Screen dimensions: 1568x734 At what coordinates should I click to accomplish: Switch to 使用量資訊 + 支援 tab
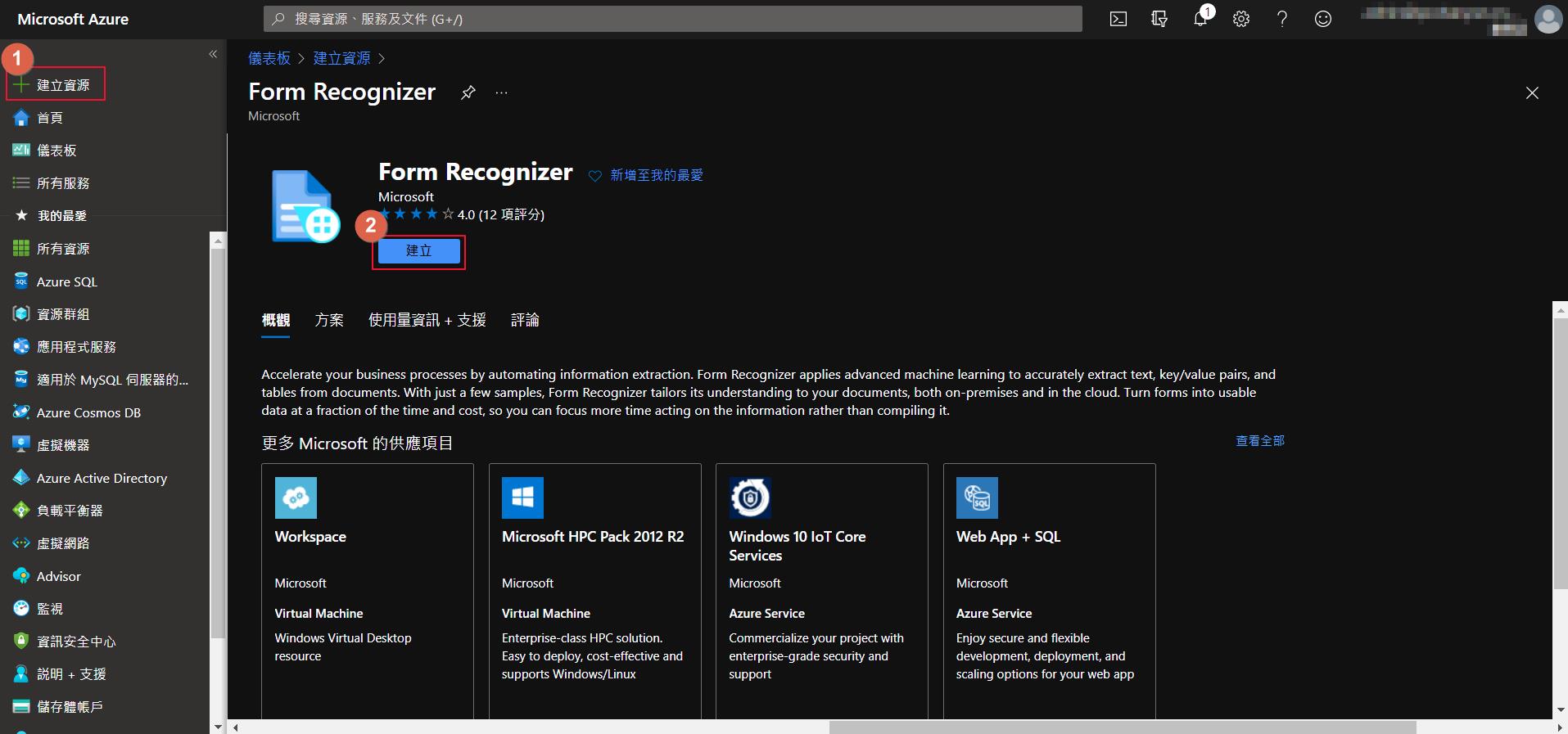click(x=427, y=320)
